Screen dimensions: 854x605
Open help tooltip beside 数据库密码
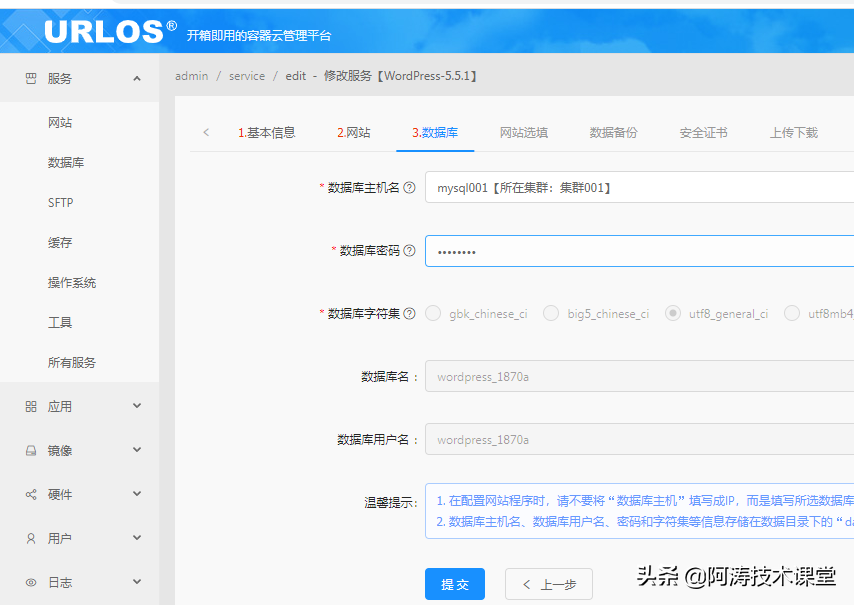(410, 250)
